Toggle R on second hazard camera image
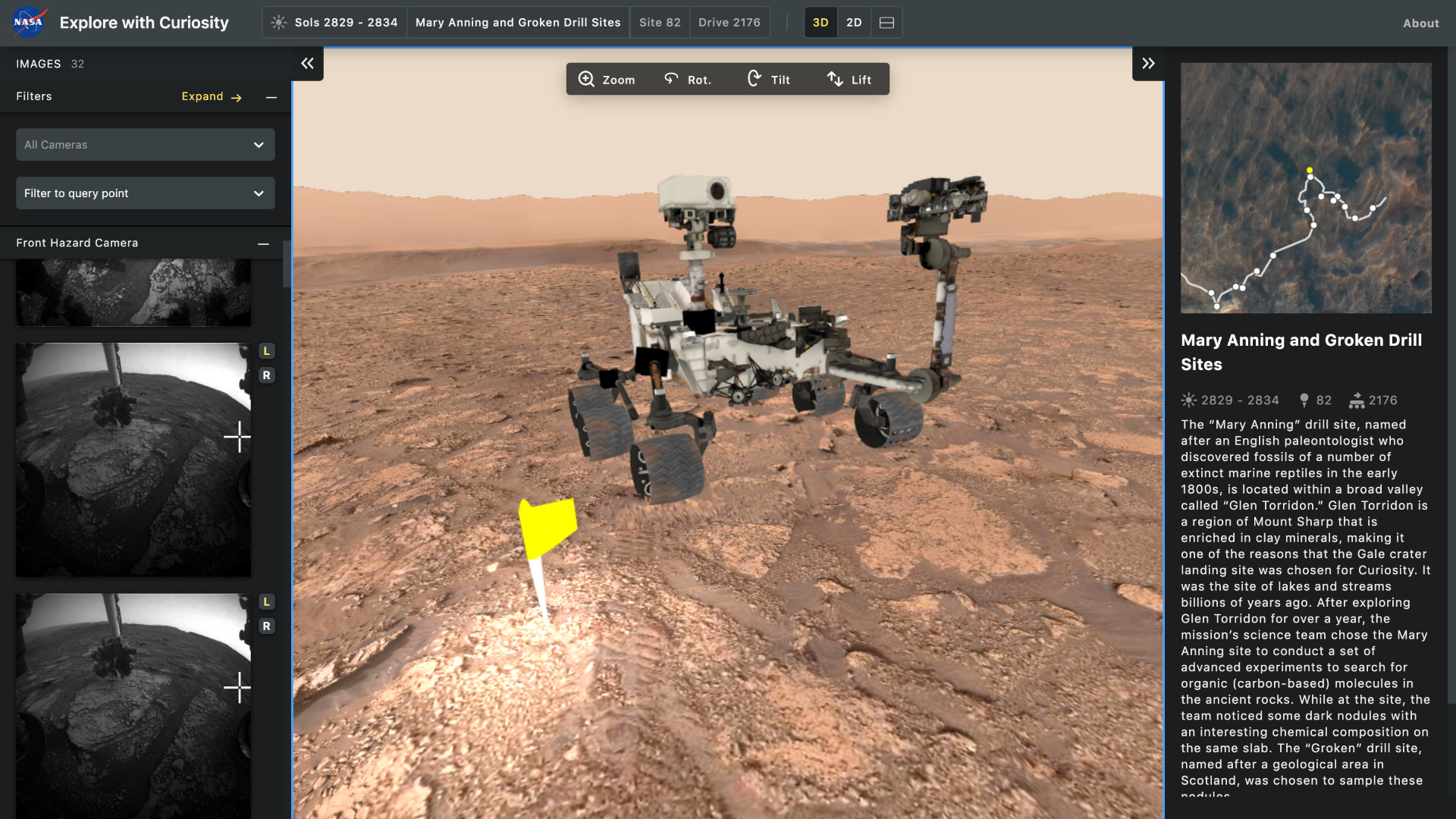 266,375
